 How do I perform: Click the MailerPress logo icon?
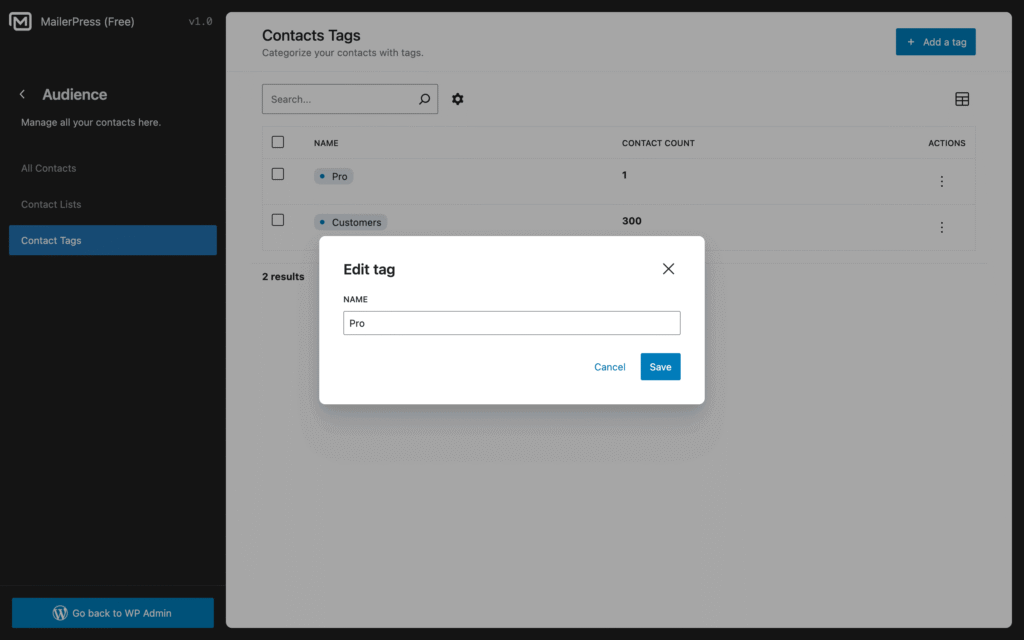click(20, 20)
